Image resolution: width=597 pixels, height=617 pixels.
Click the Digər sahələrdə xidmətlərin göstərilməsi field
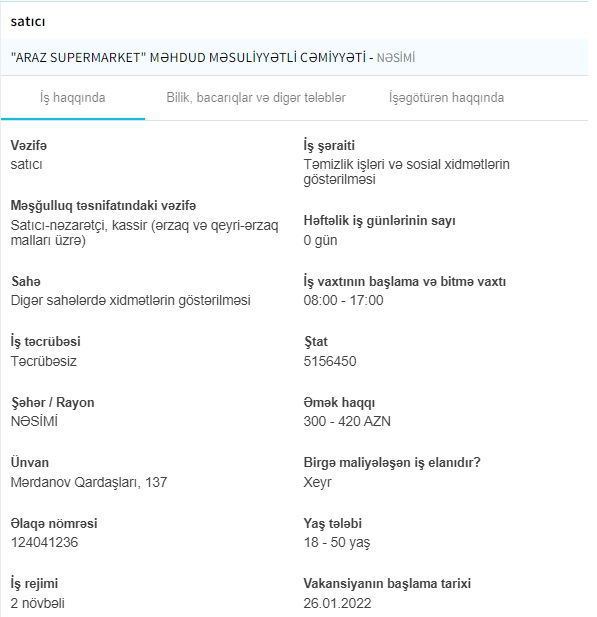[131, 300]
